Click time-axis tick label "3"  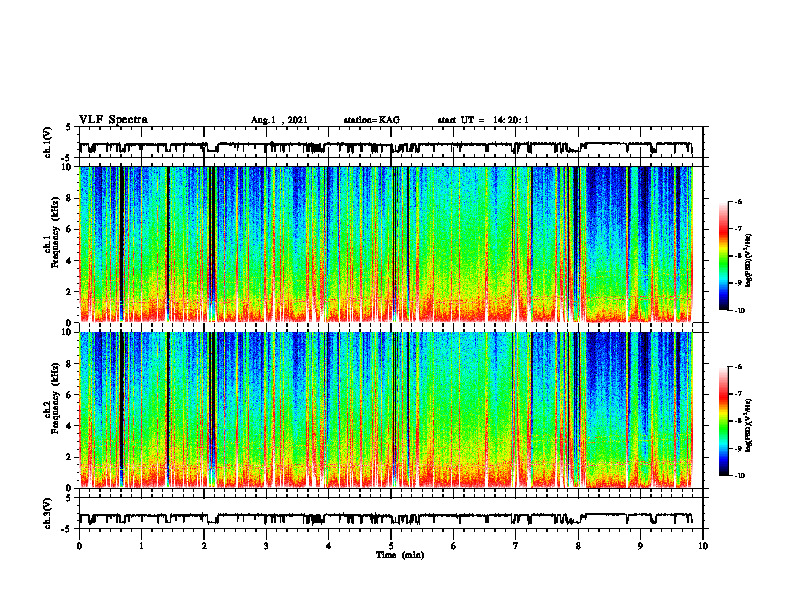tap(266, 546)
